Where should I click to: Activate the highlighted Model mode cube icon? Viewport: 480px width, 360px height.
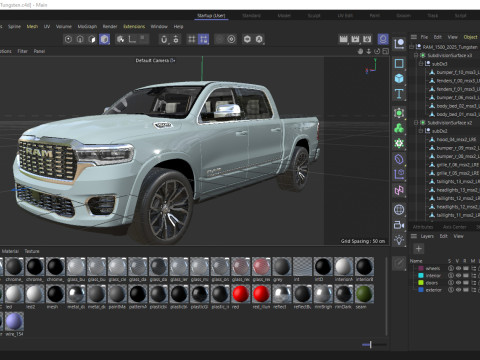pyautogui.click(x=104, y=39)
